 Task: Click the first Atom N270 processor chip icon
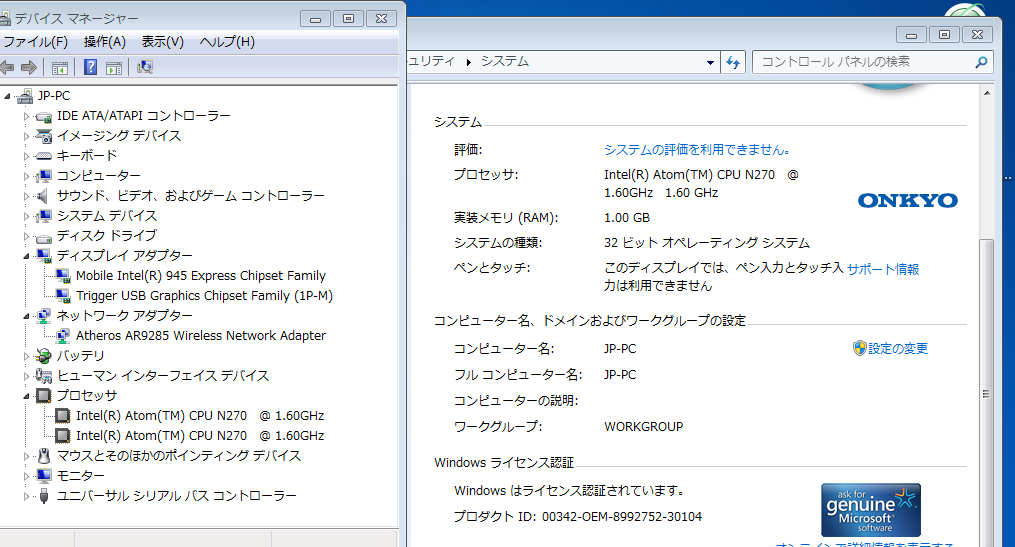63,416
